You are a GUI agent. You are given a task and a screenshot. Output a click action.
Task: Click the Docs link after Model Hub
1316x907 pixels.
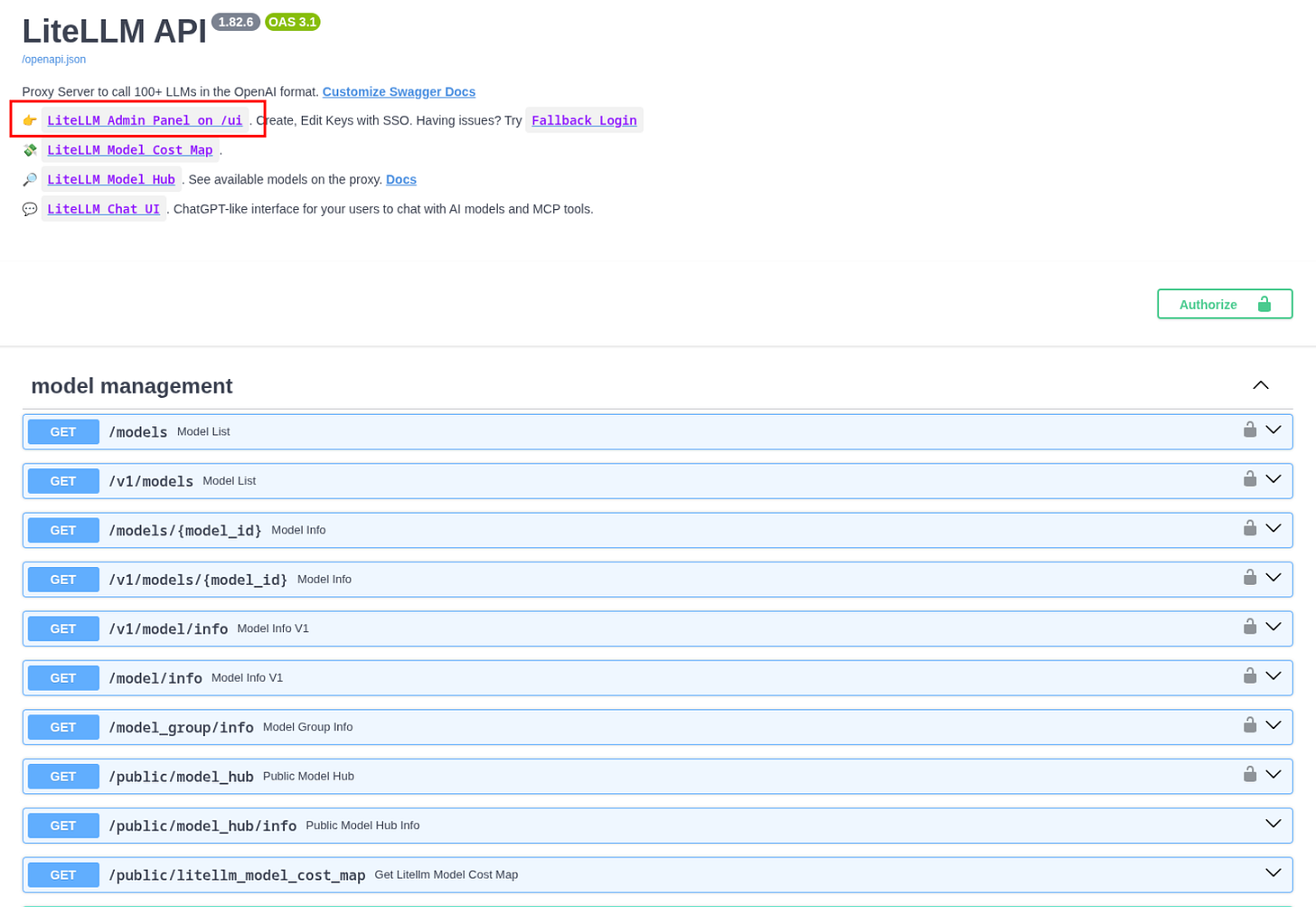coord(401,179)
